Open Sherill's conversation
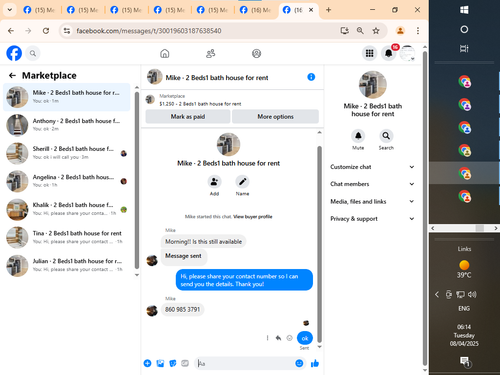Viewport: 500px width, 375px height. [x=67, y=153]
